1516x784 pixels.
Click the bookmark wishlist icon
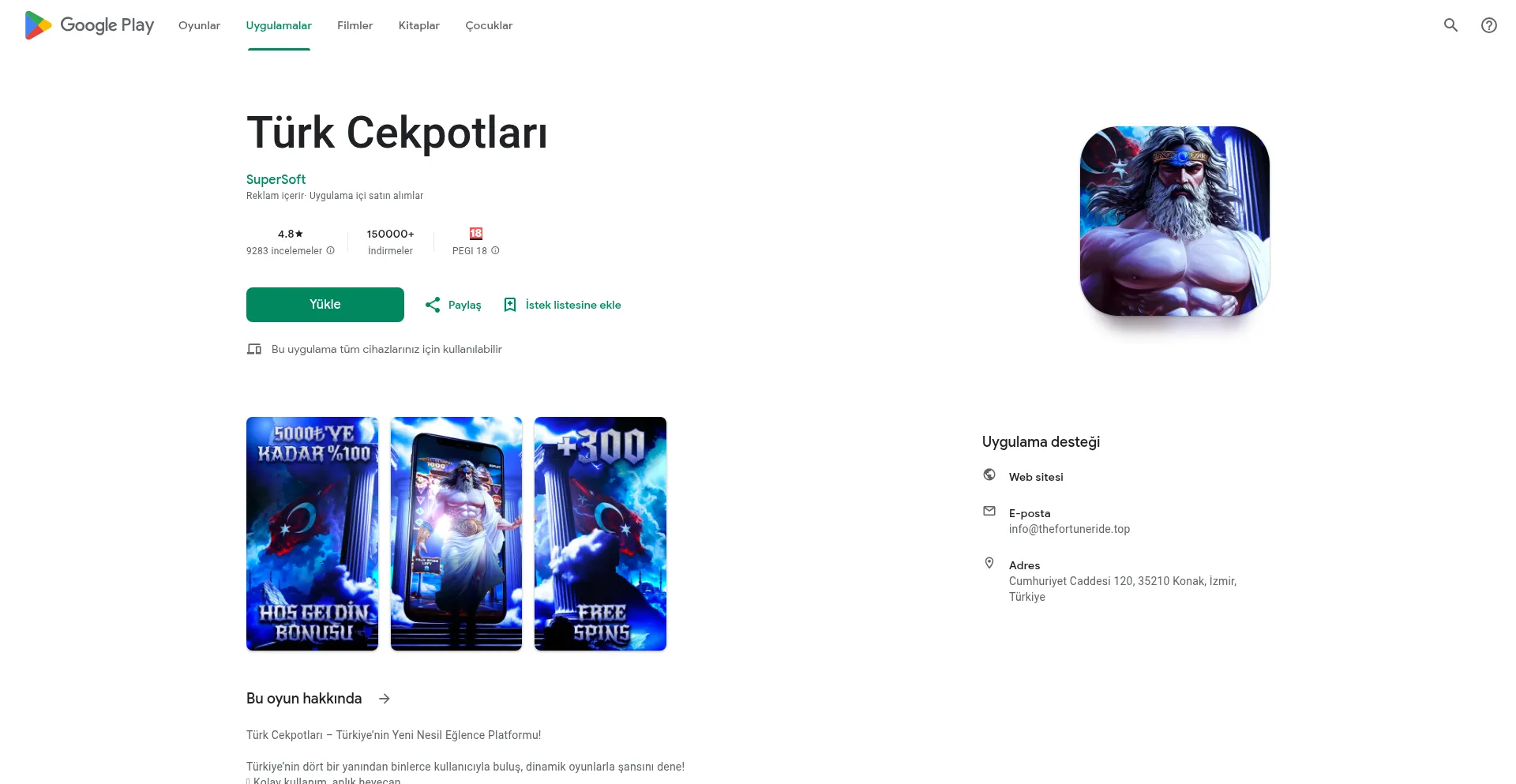510,305
